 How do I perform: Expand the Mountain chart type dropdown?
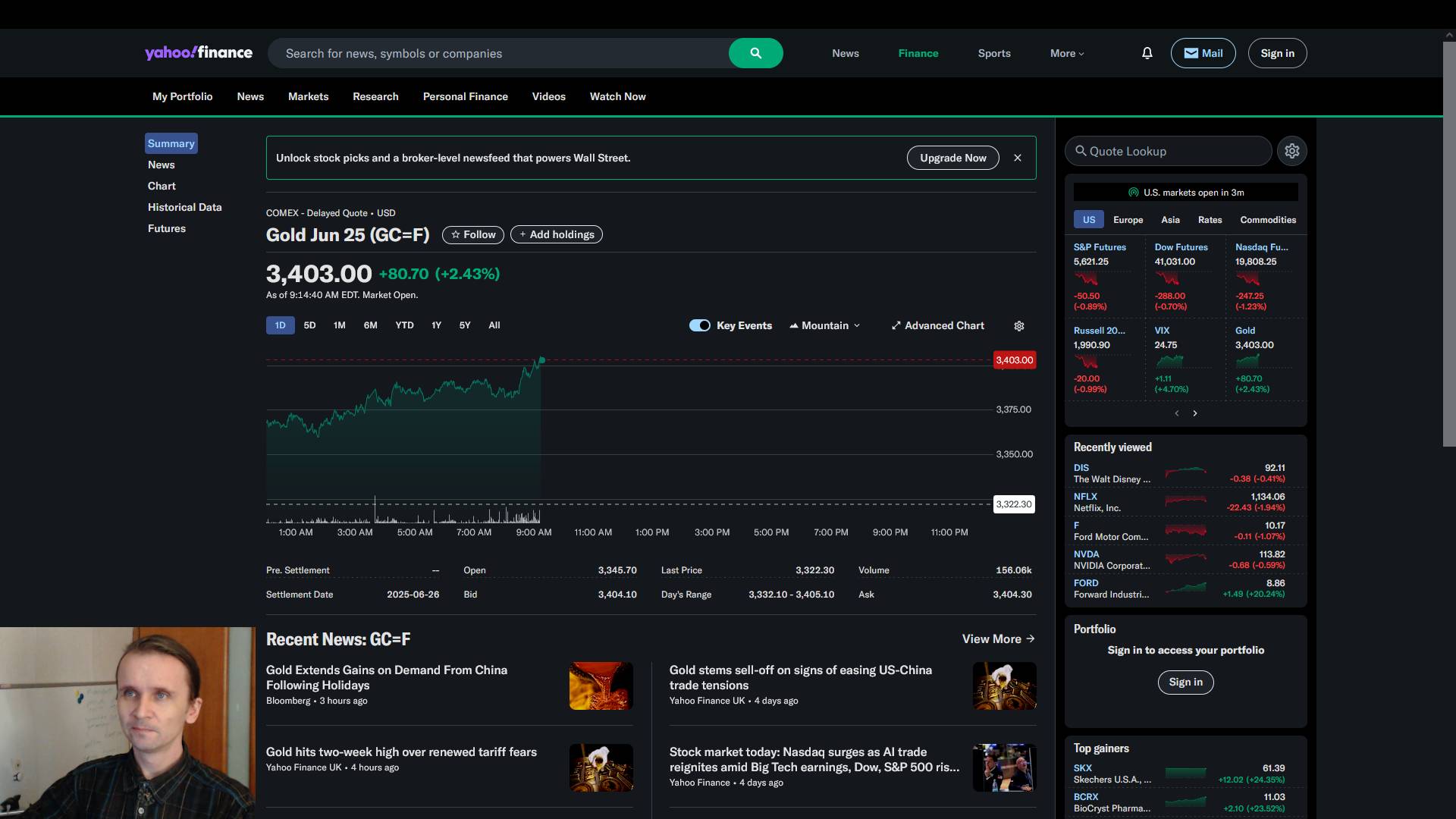tap(825, 325)
